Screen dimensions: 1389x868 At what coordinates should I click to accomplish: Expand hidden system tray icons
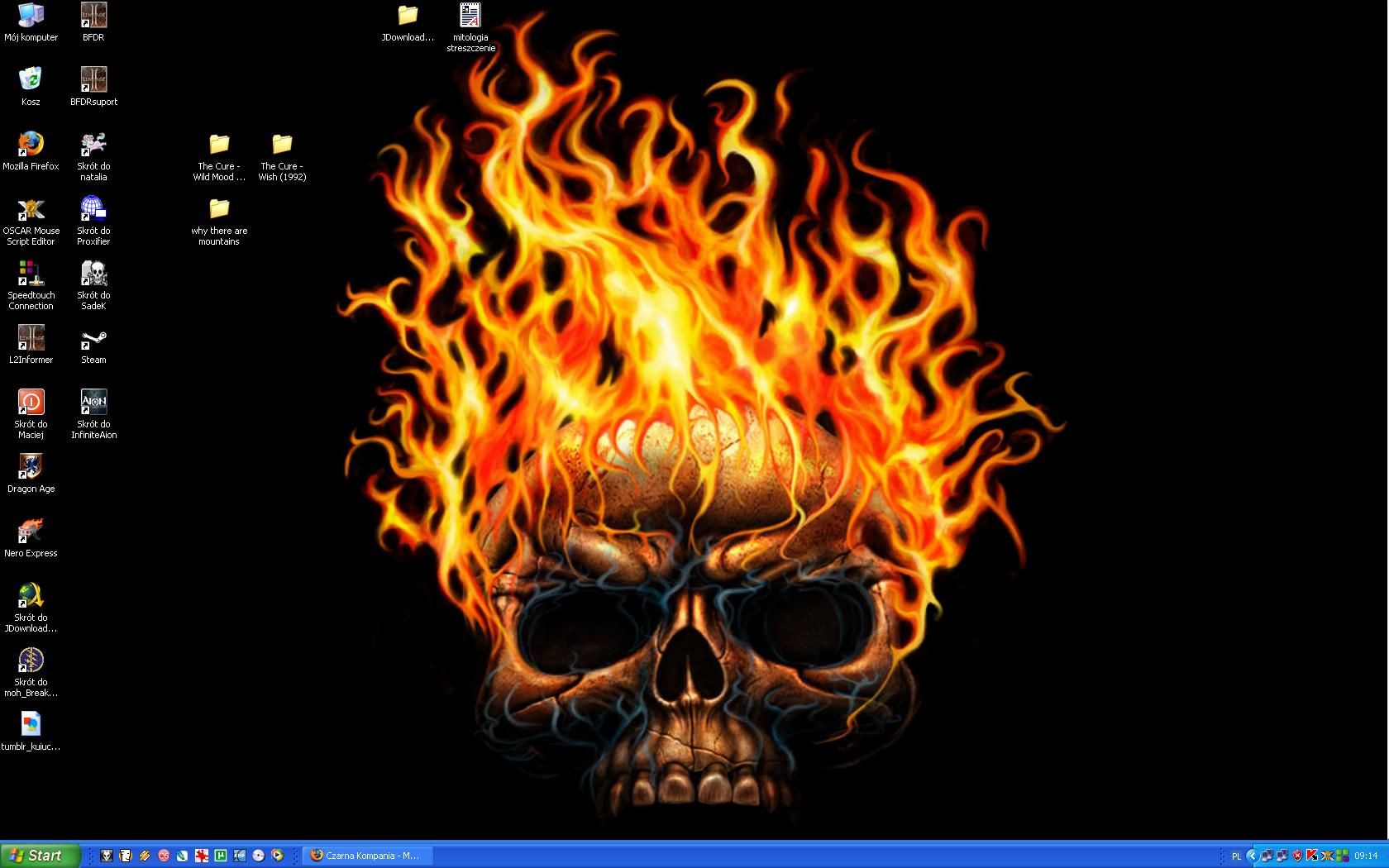point(1253,856)
